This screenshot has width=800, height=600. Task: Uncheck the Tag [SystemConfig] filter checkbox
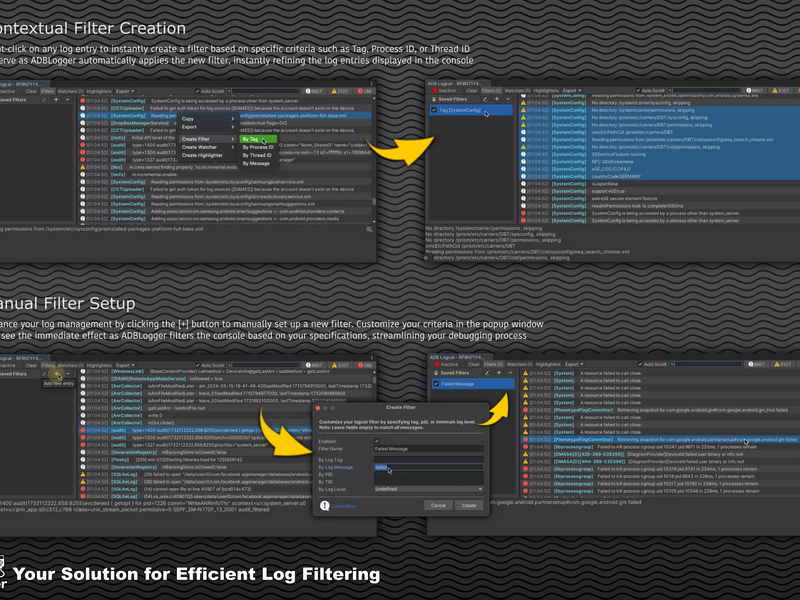point(434,110)
